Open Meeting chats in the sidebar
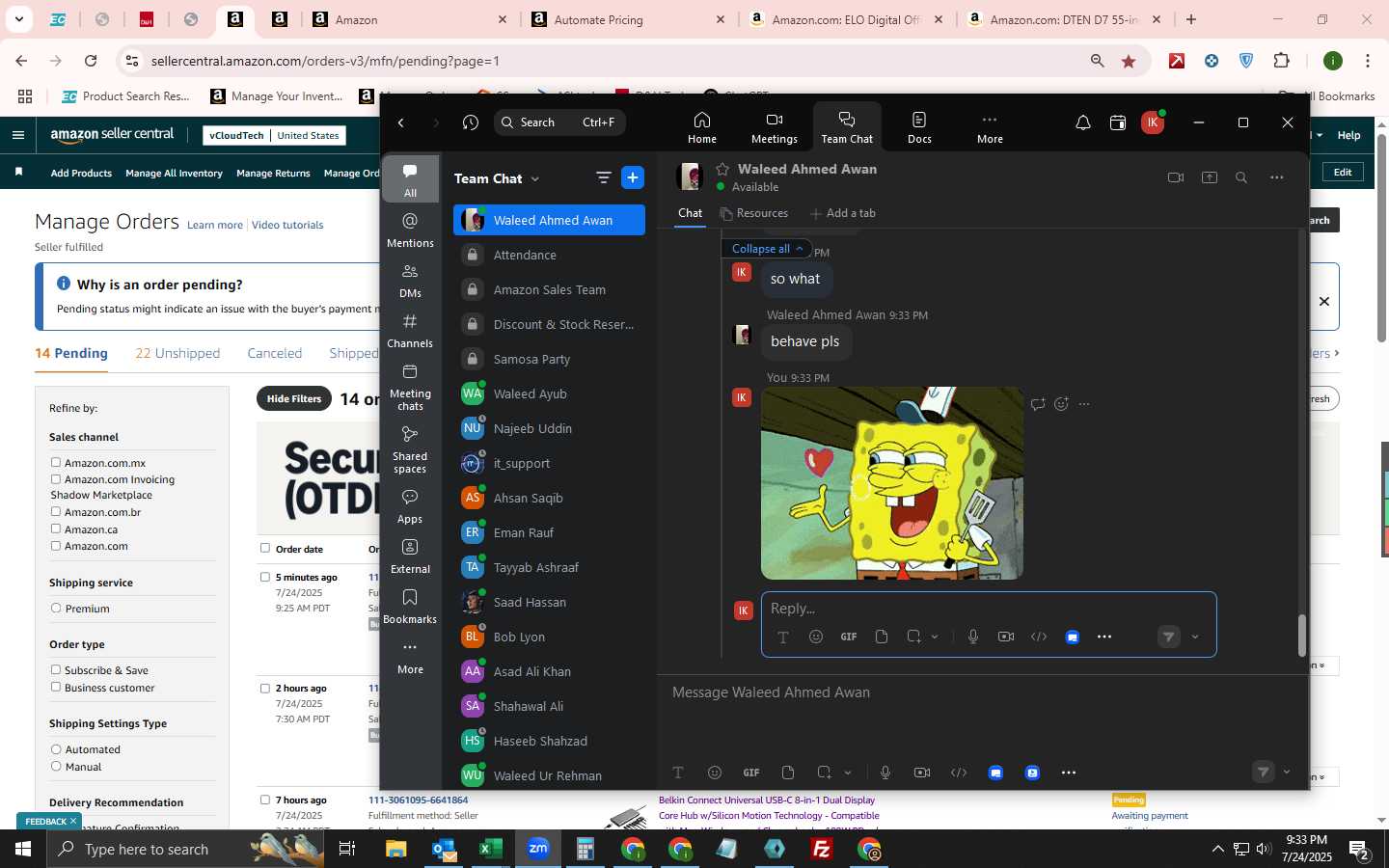The image size is (1389, 868). coord(410,386)
